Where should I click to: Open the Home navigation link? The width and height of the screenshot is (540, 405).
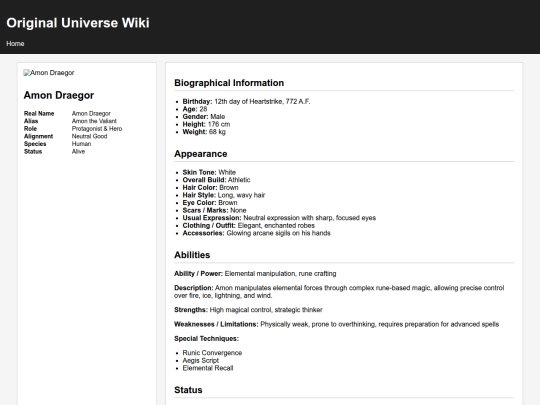click(x=15, y=44)
